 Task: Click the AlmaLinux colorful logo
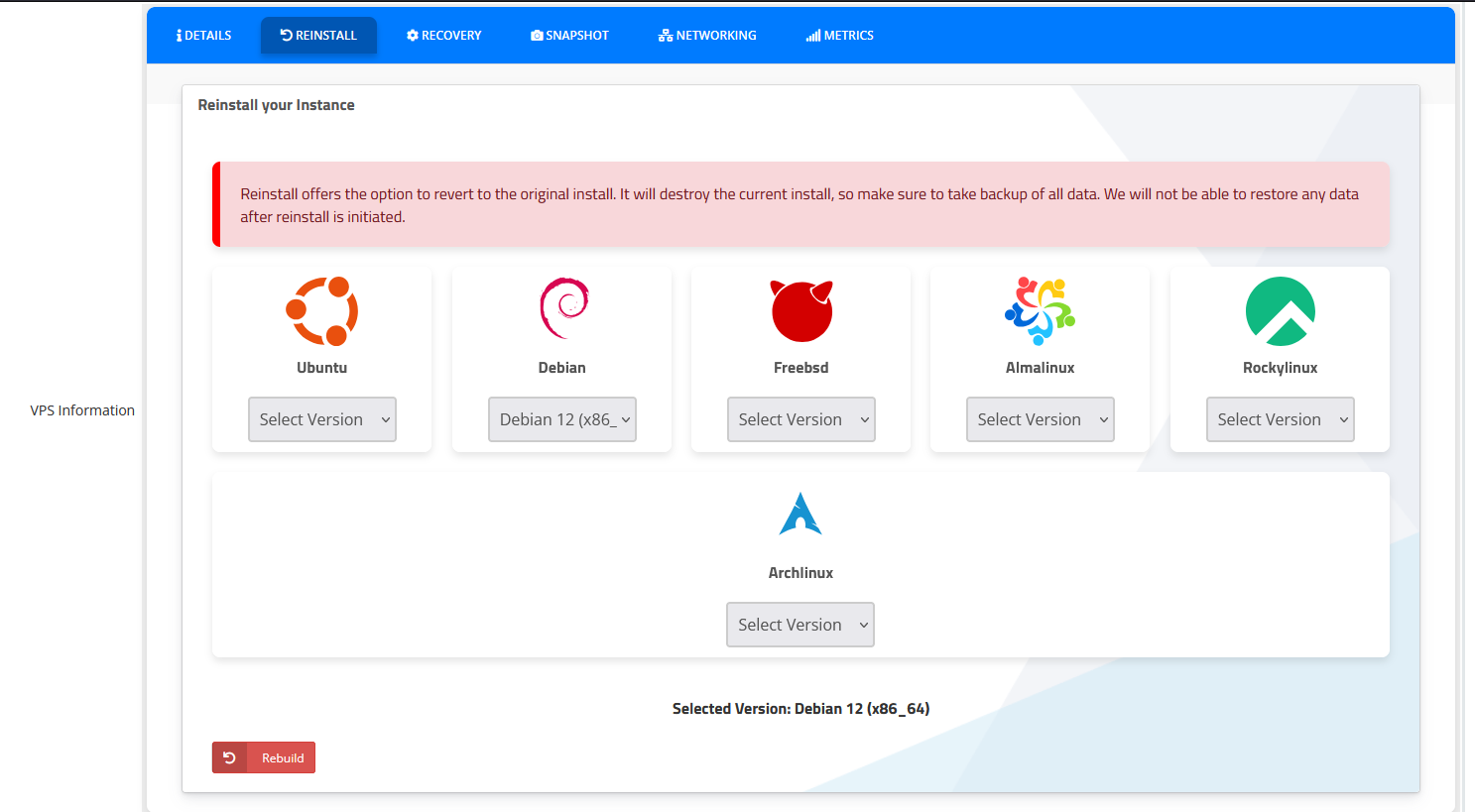click(1040, 311)
